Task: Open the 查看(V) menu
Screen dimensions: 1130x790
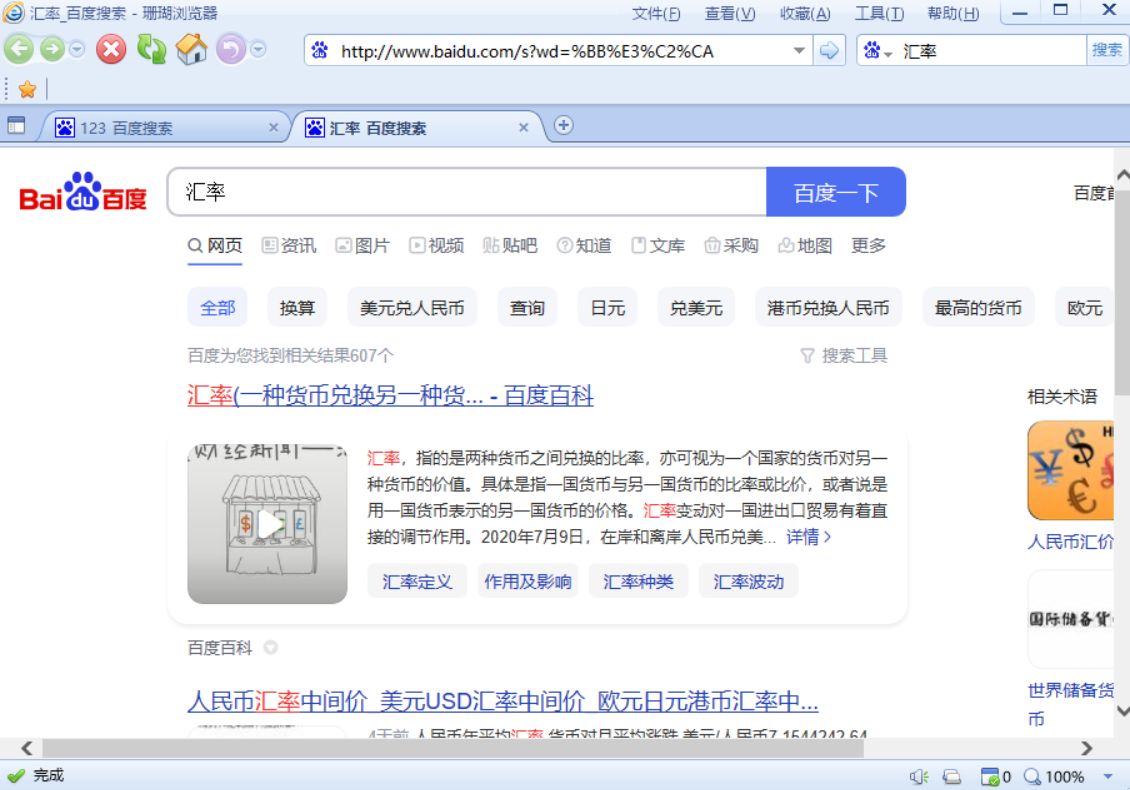Action: click(730, 14)
